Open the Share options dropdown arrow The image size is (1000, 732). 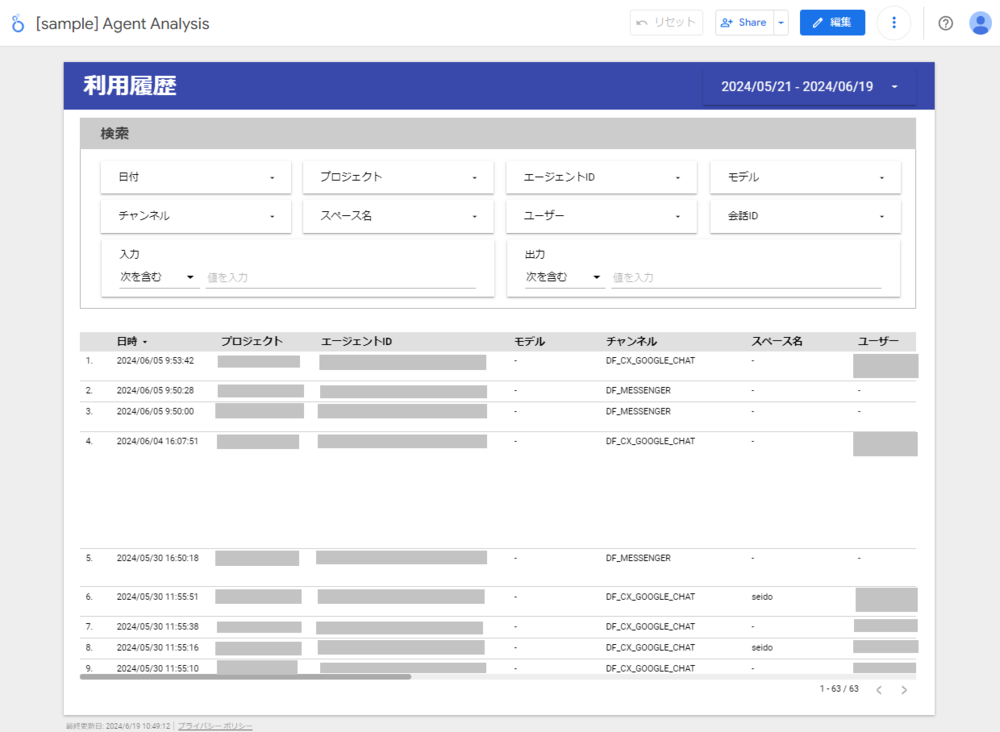(781, 23)
